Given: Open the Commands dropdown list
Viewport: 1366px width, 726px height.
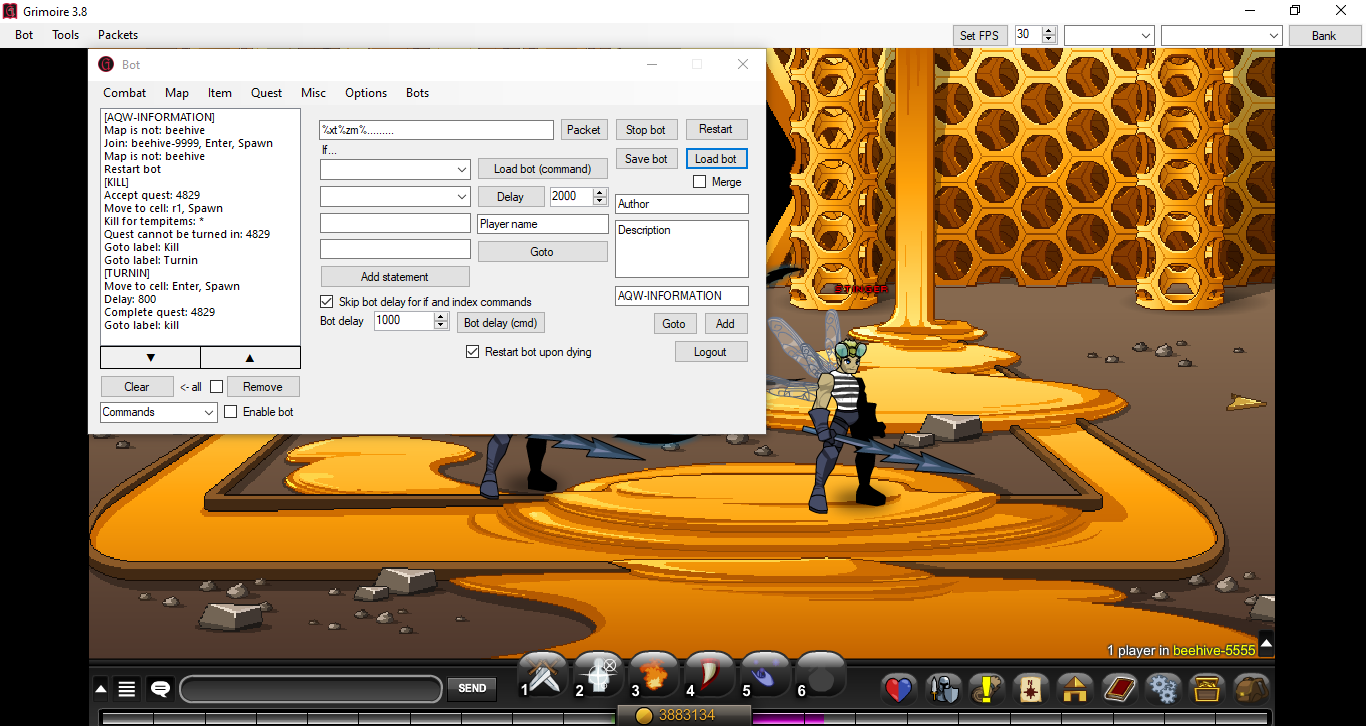Looking at the screenshot, I should 159,412.
